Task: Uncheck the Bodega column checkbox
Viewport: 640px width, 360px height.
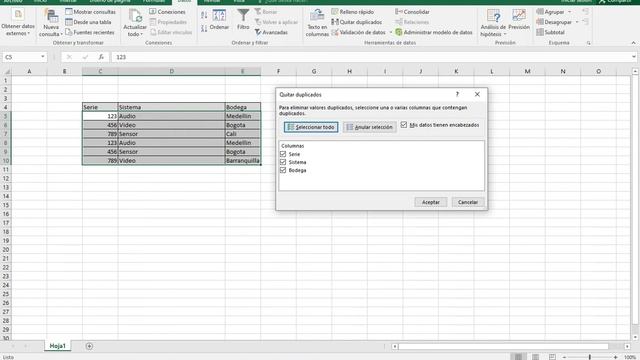Action: [x=283, y=170]
